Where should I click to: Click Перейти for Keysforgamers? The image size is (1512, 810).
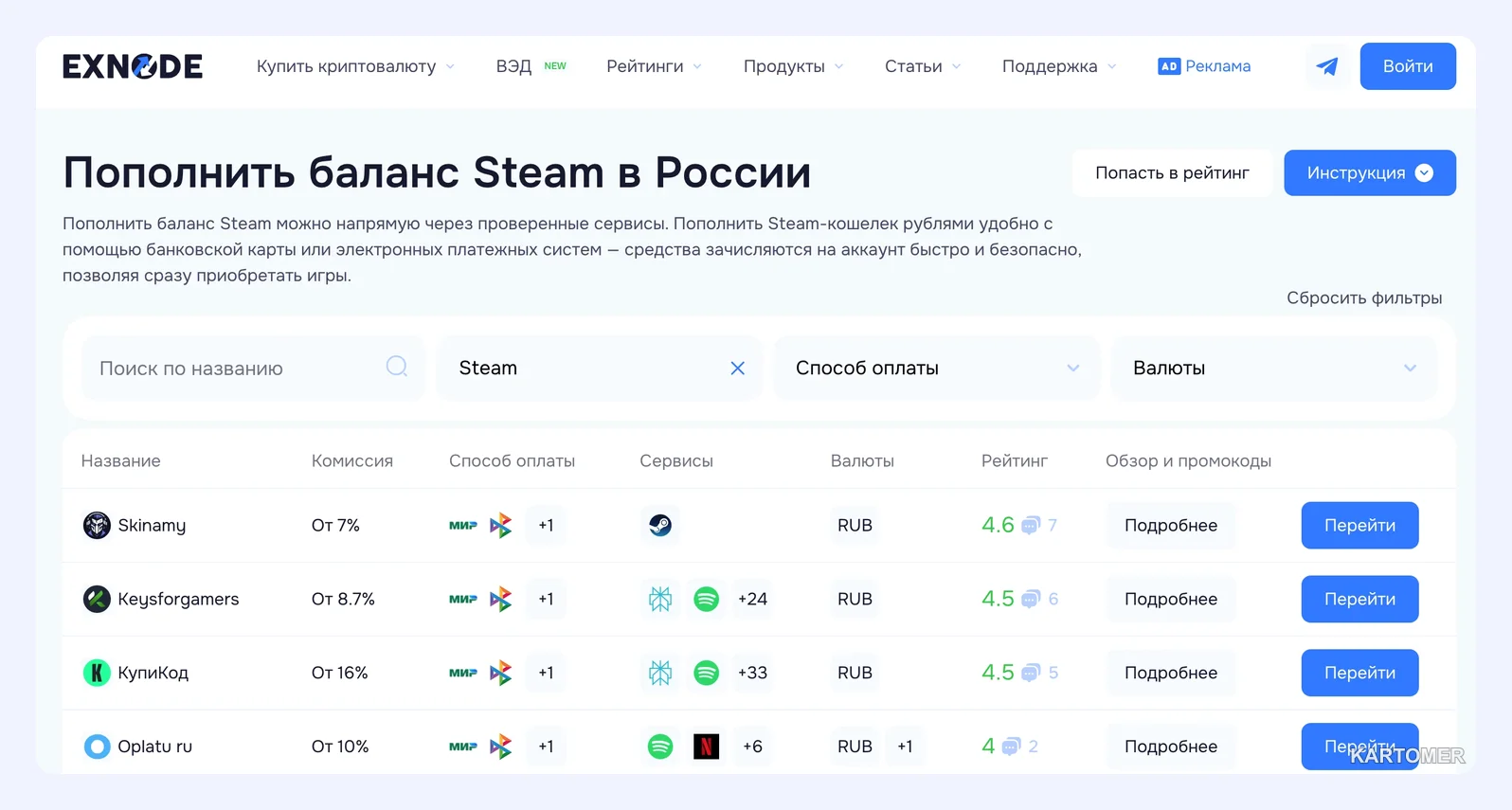point(1359,599)
